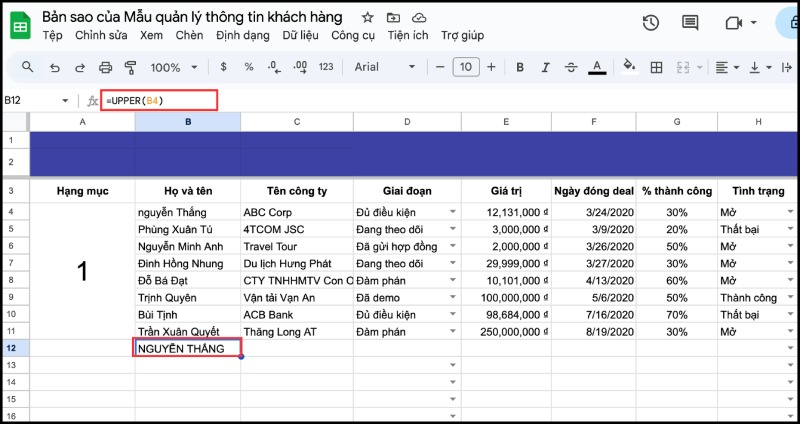Open the Công cụ menu

(x=353, y=35)
